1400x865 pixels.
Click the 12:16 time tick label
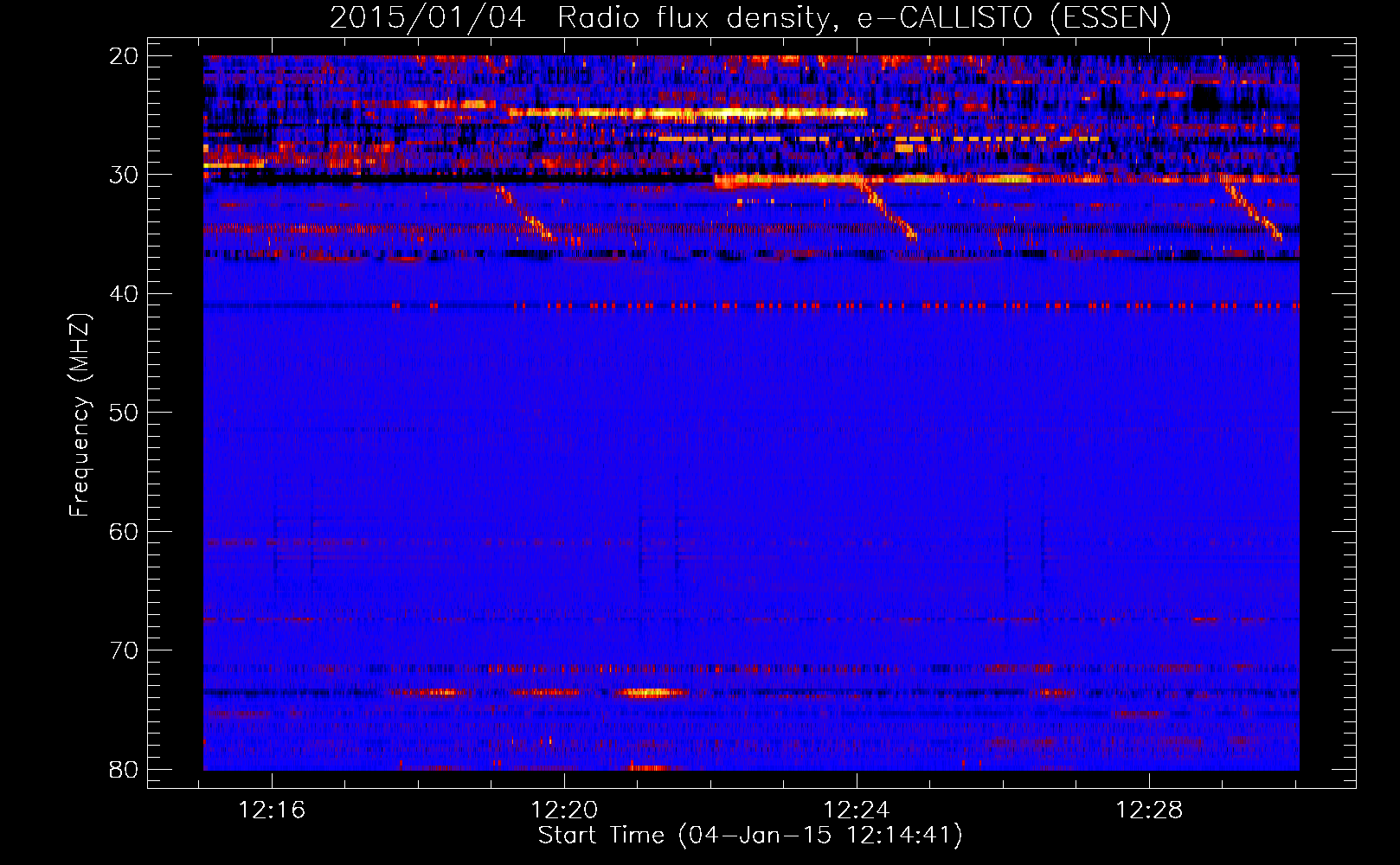coord(272,811)
